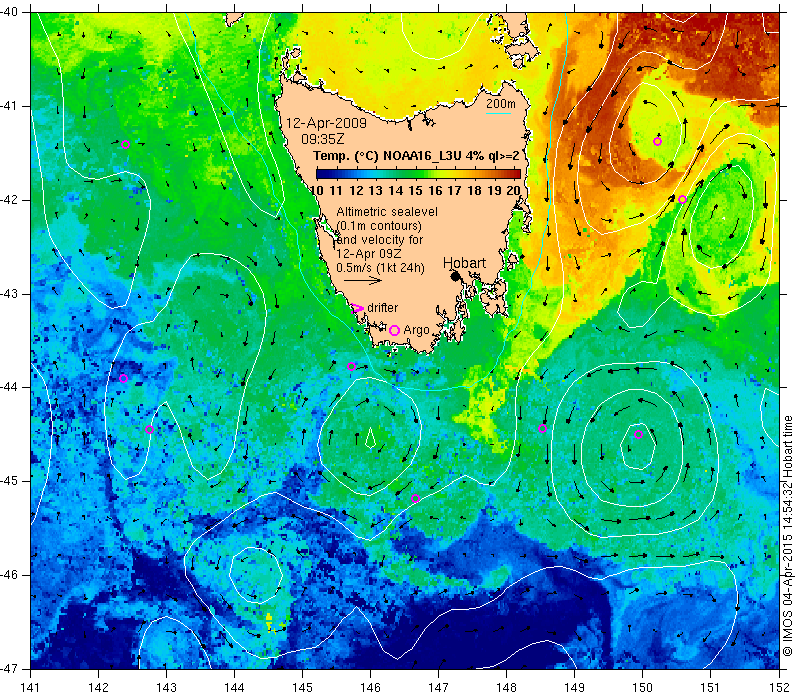Viewport: 800px width, 700px height.
Task: Click the 'Temp. (°C) NOAA16_L3U 4% ql>=2' title
Action: [416, 156]
